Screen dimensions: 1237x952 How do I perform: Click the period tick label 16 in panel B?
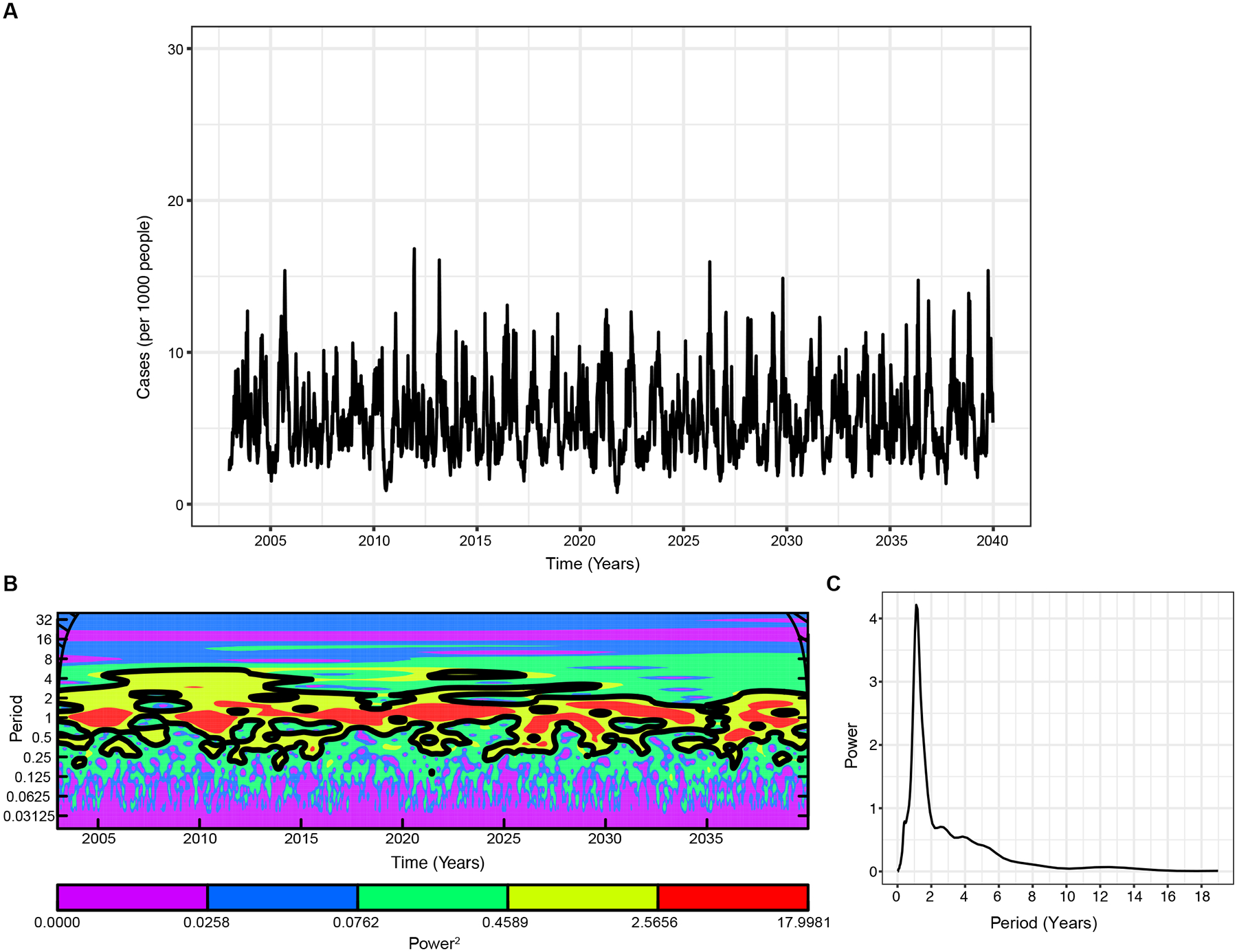[x=44, y=640]
